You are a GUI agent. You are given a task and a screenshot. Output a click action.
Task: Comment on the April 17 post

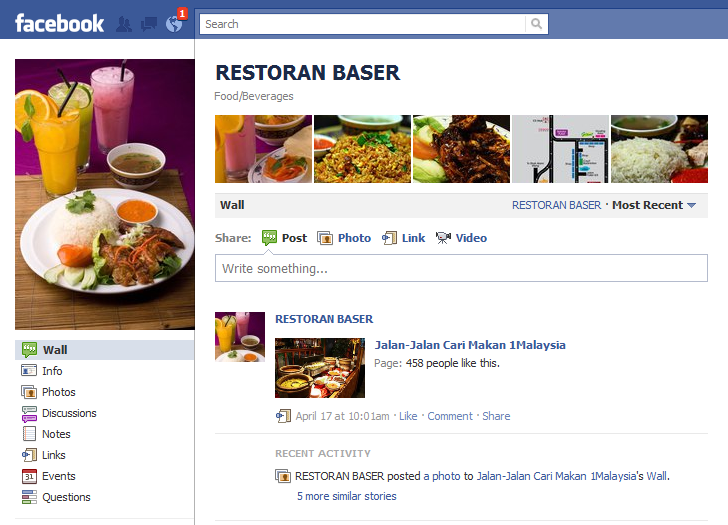450,416
